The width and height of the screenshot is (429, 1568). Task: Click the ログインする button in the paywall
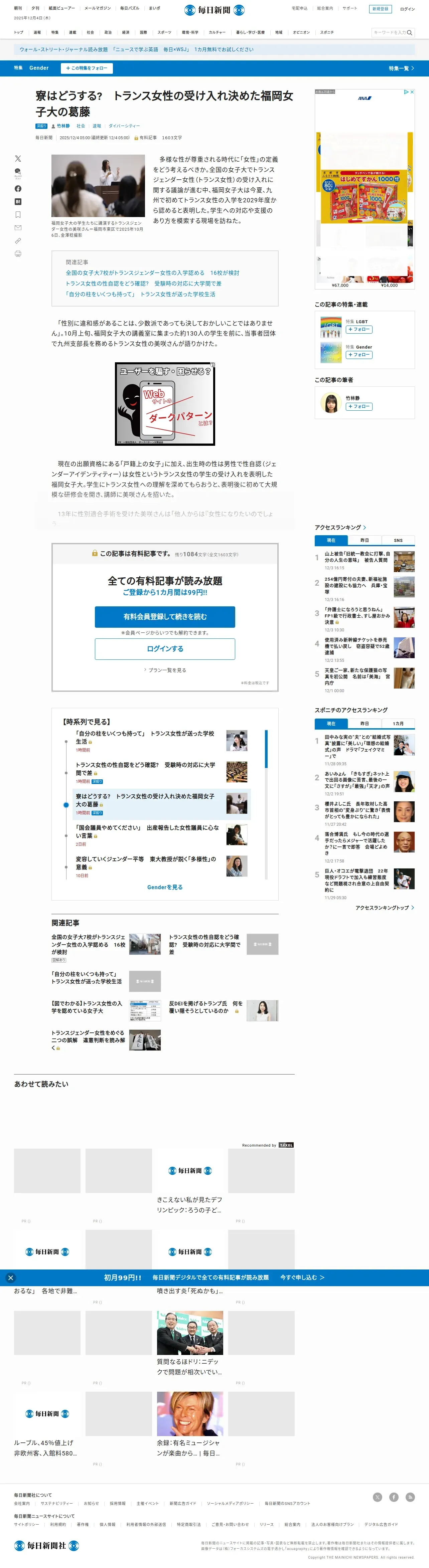(x=164, y=649)
